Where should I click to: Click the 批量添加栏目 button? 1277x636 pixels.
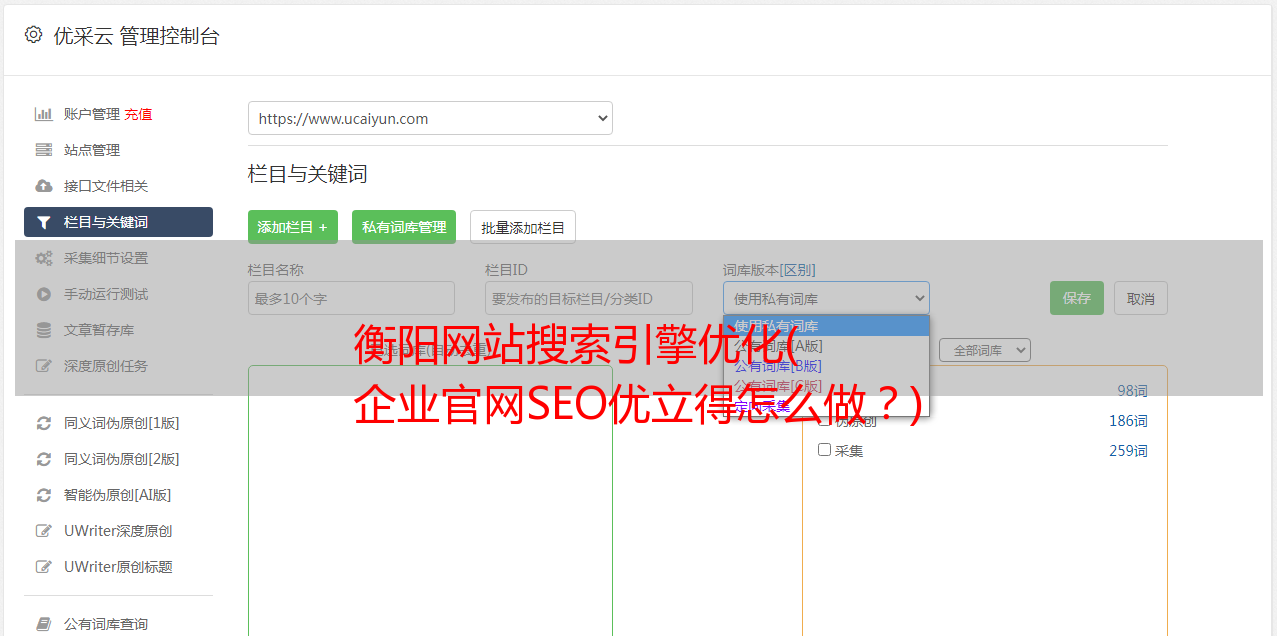click(x=523, y=227)
